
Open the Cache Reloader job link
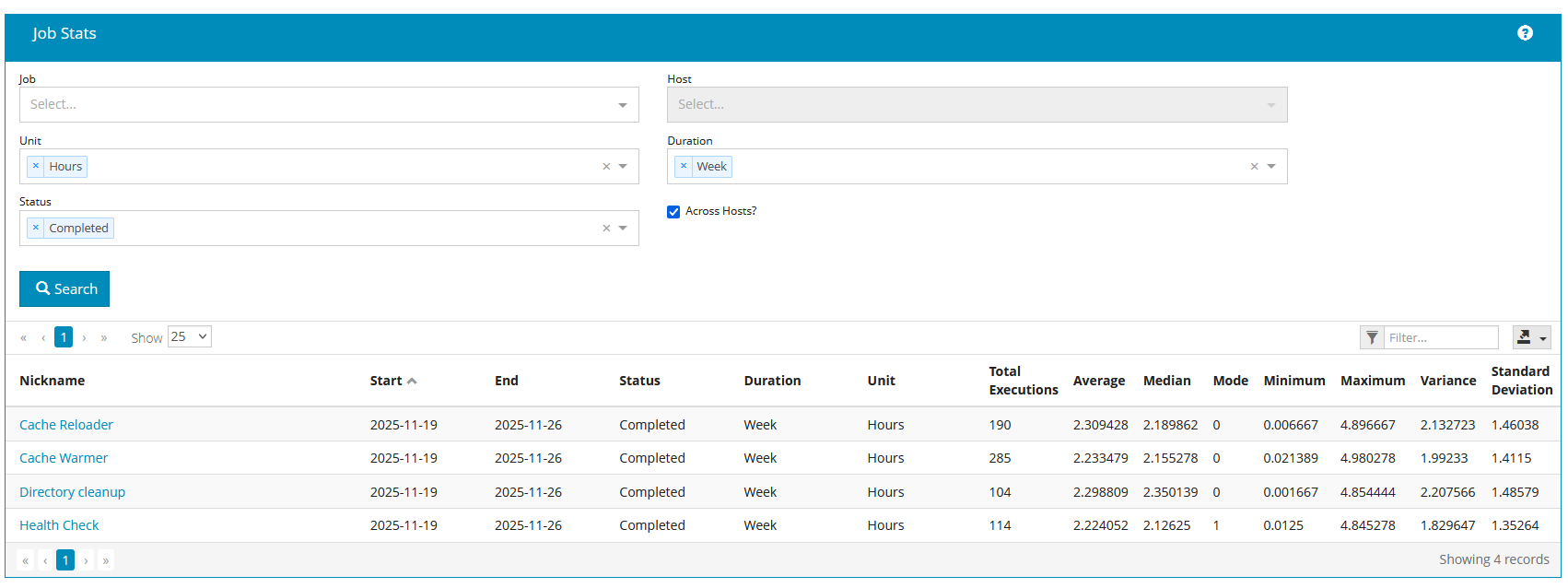point(66,425)
